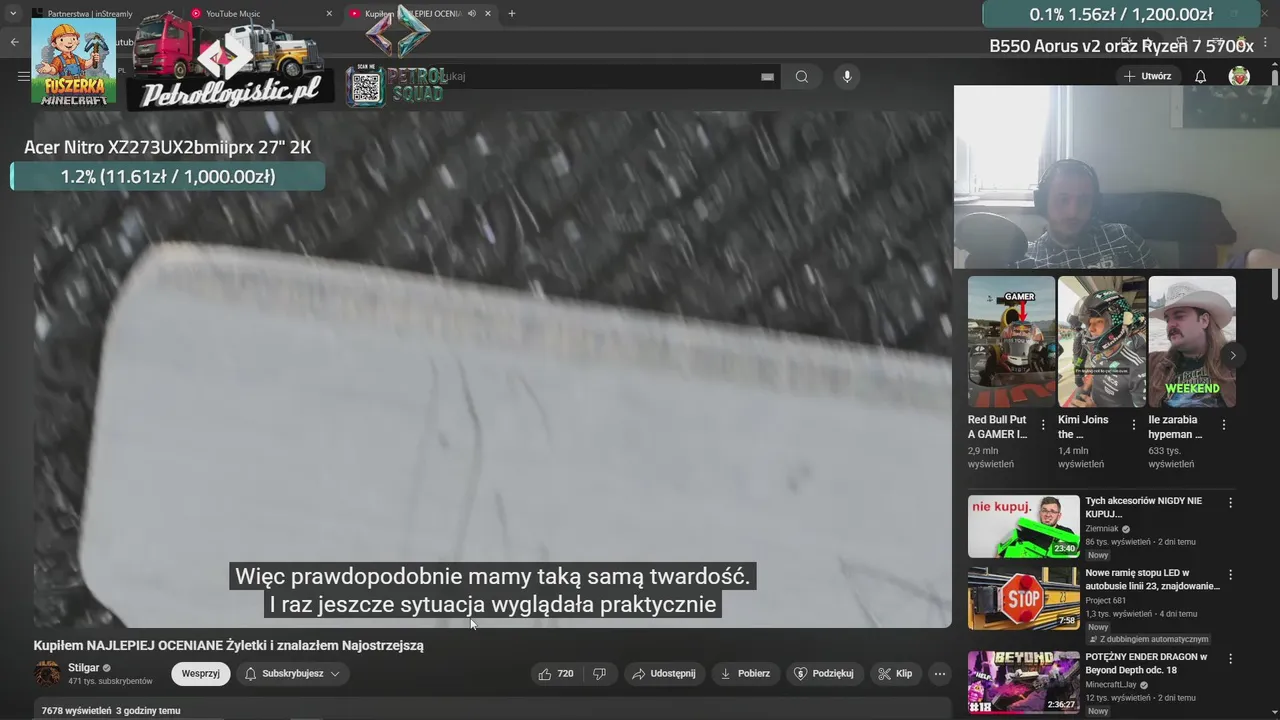This screenshot has width=1280, height=720.
Task: Create a clip with Klip button
Action: (895, 674)
